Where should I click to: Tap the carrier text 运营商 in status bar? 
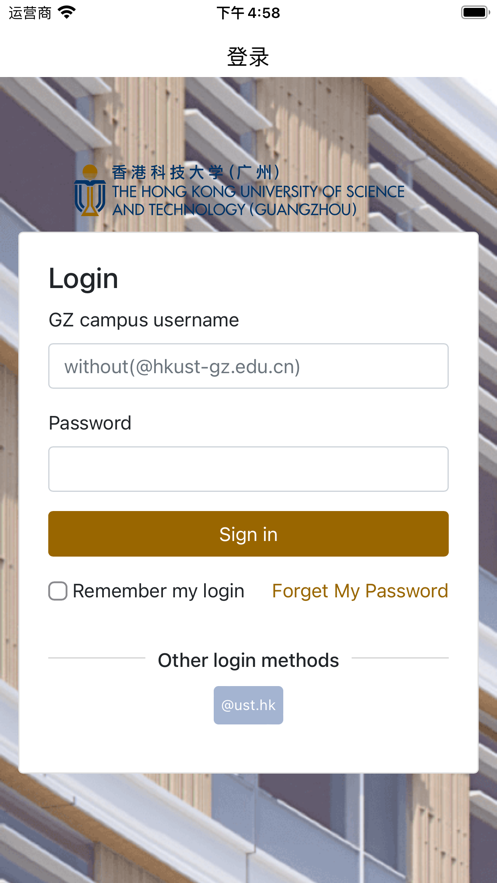30,12
